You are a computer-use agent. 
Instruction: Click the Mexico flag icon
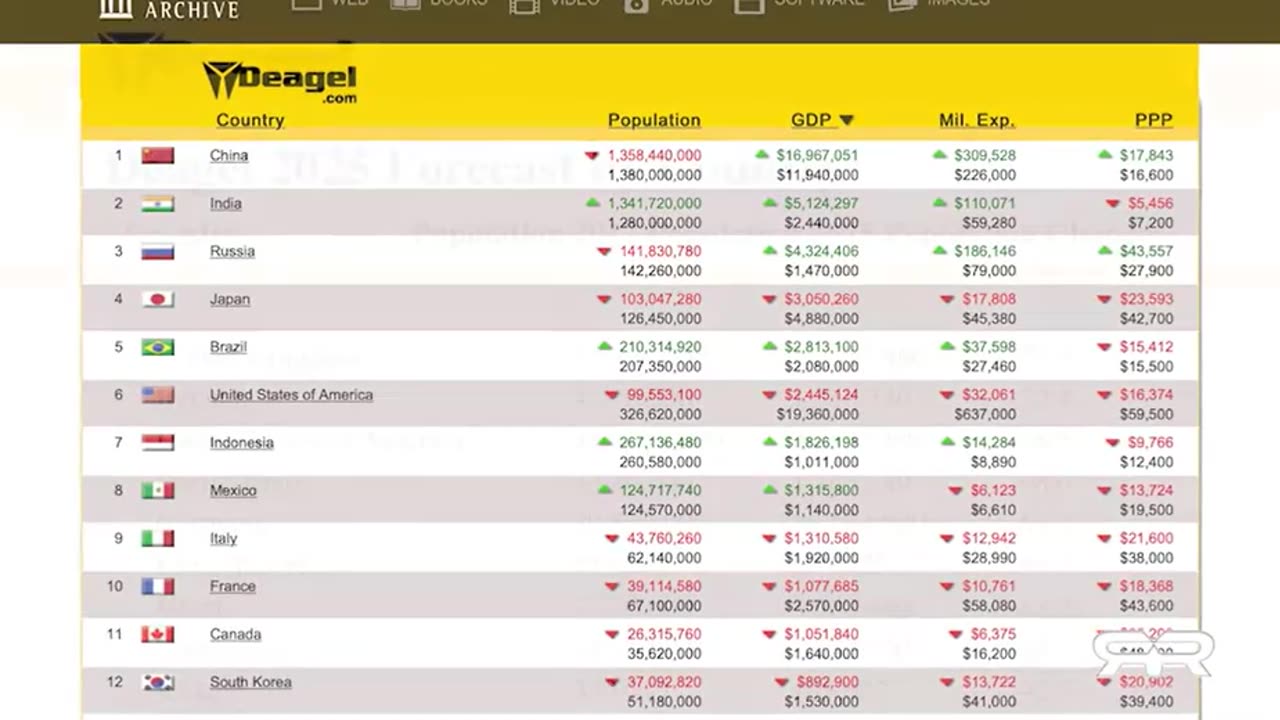tap(158, 490)
